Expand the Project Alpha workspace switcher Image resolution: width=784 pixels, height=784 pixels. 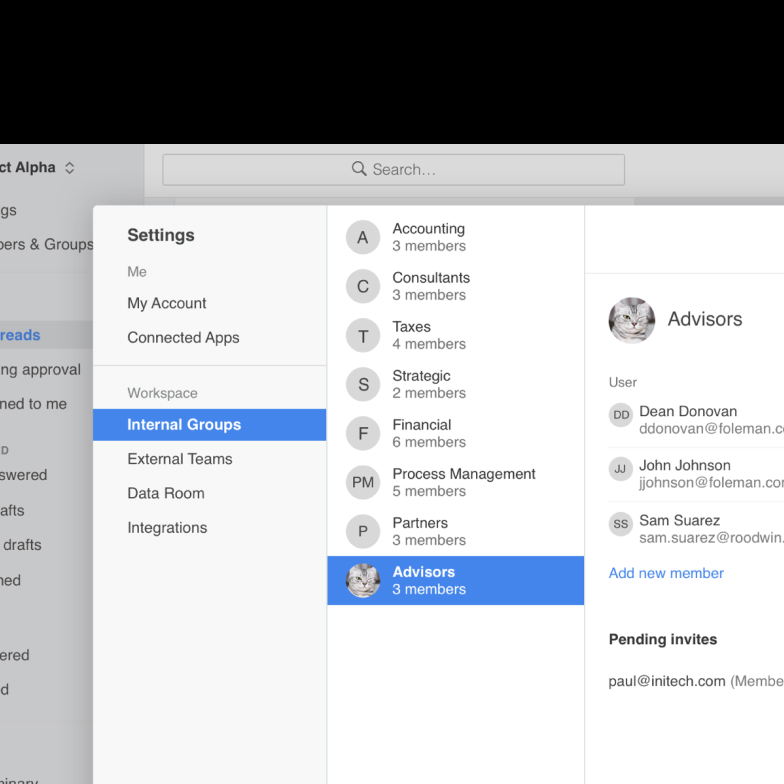pyautogui.click(x=69, y=168)
